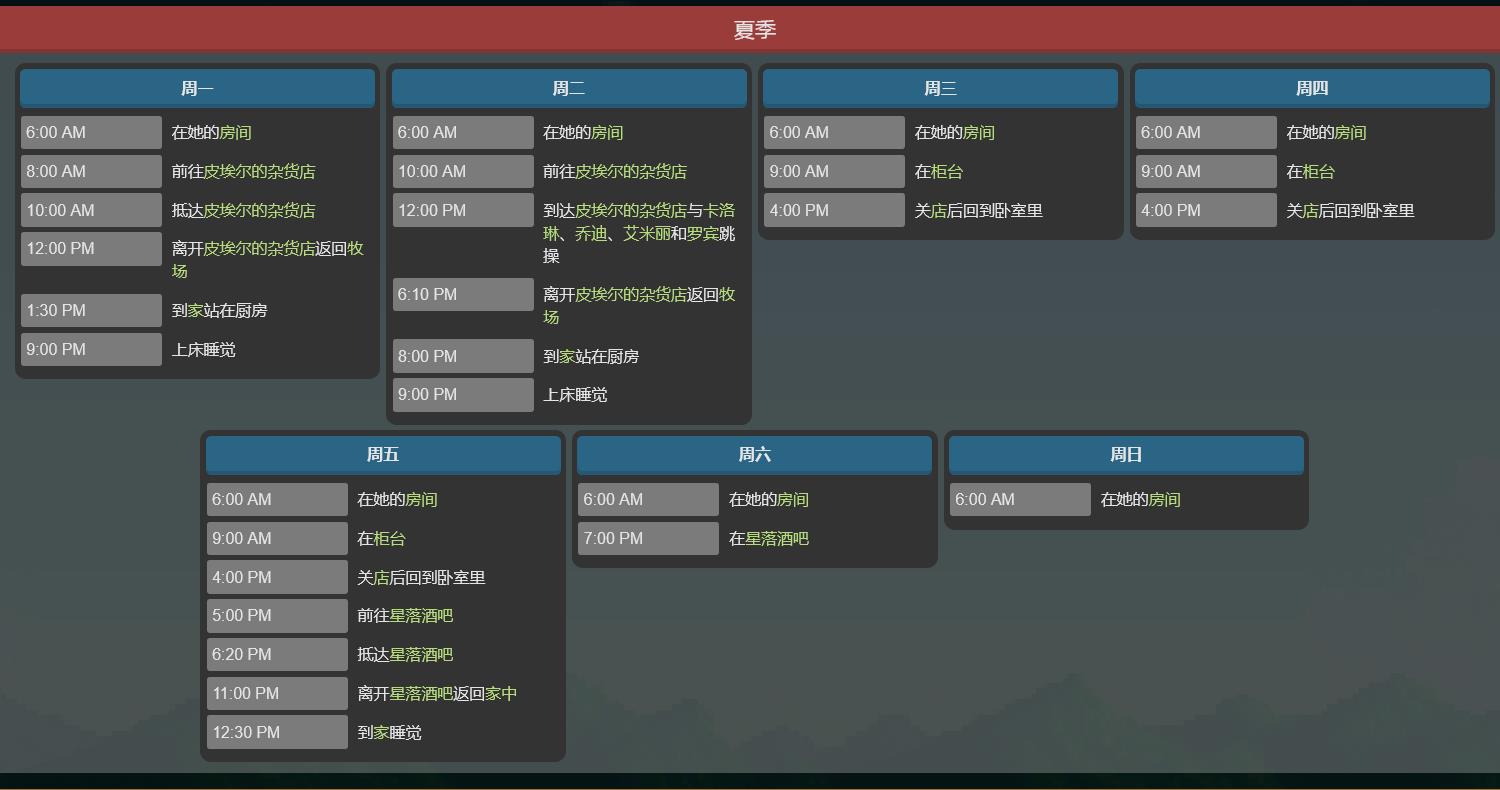This screenshot has width=1500, height=790.
Task: Select the 周四 day header
Action: (1312, 88)
